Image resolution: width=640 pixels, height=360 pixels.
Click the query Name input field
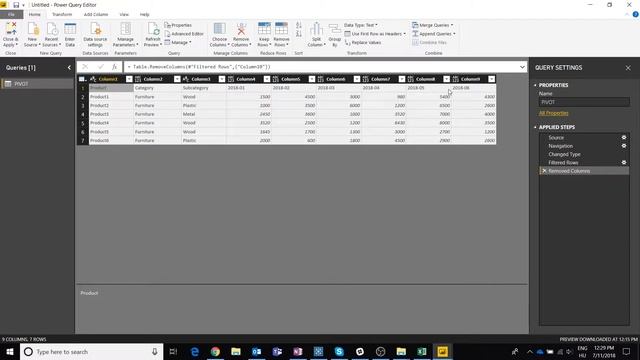coord(584,102)
